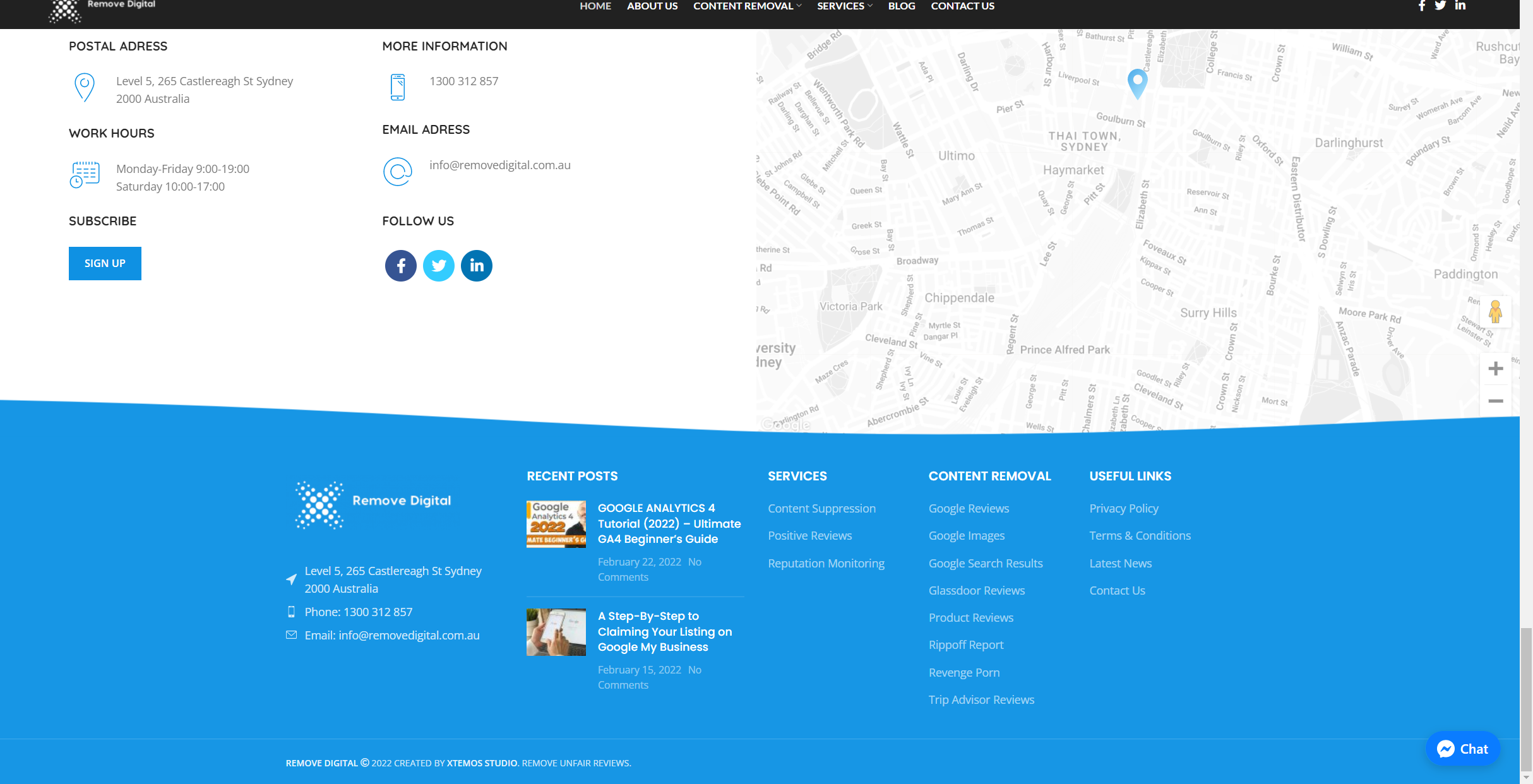This screenshot has width=1533, height=784.
Task: Open the Twitter icon in the top header
Action: pos(1440,6)
